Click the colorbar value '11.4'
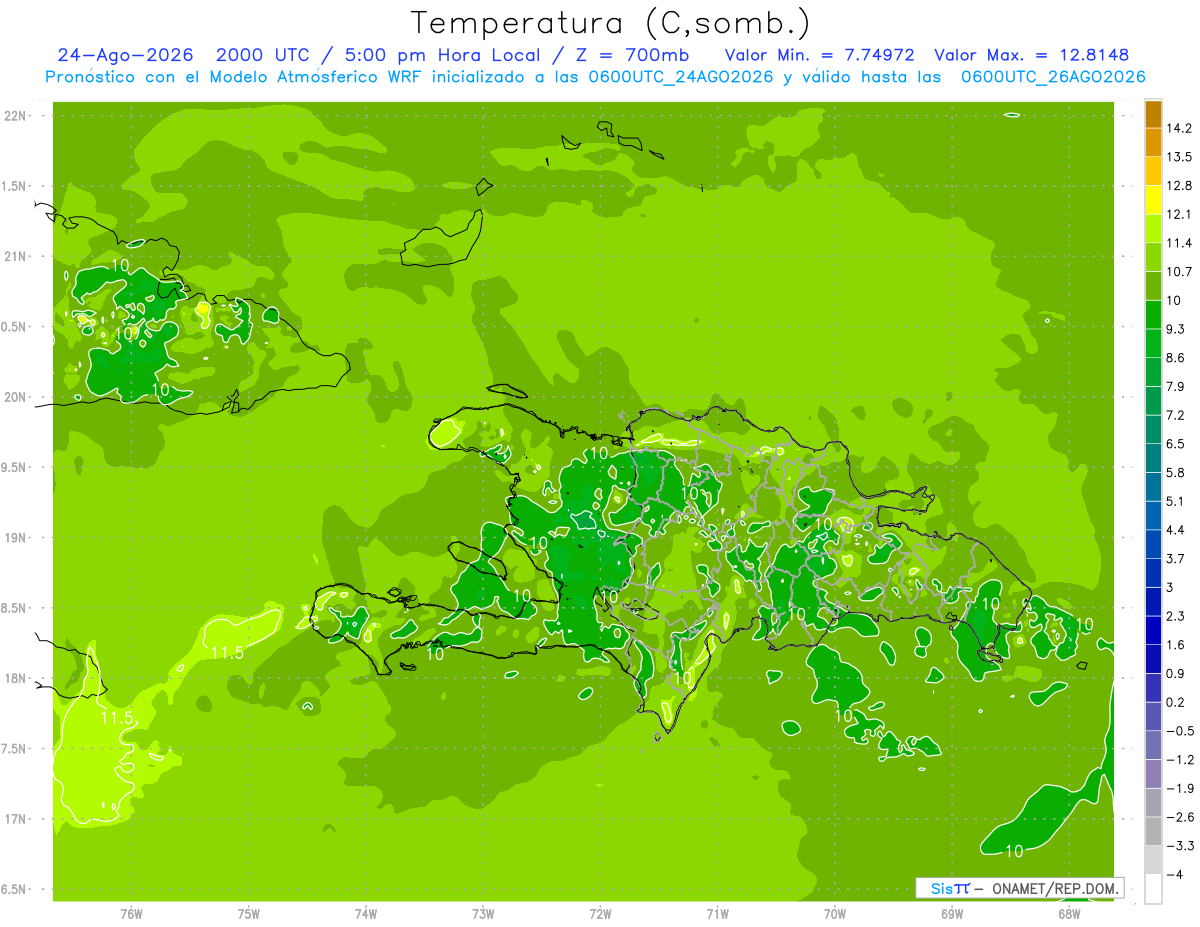This screenshot has width=1200, height=927. [1179, 243]
